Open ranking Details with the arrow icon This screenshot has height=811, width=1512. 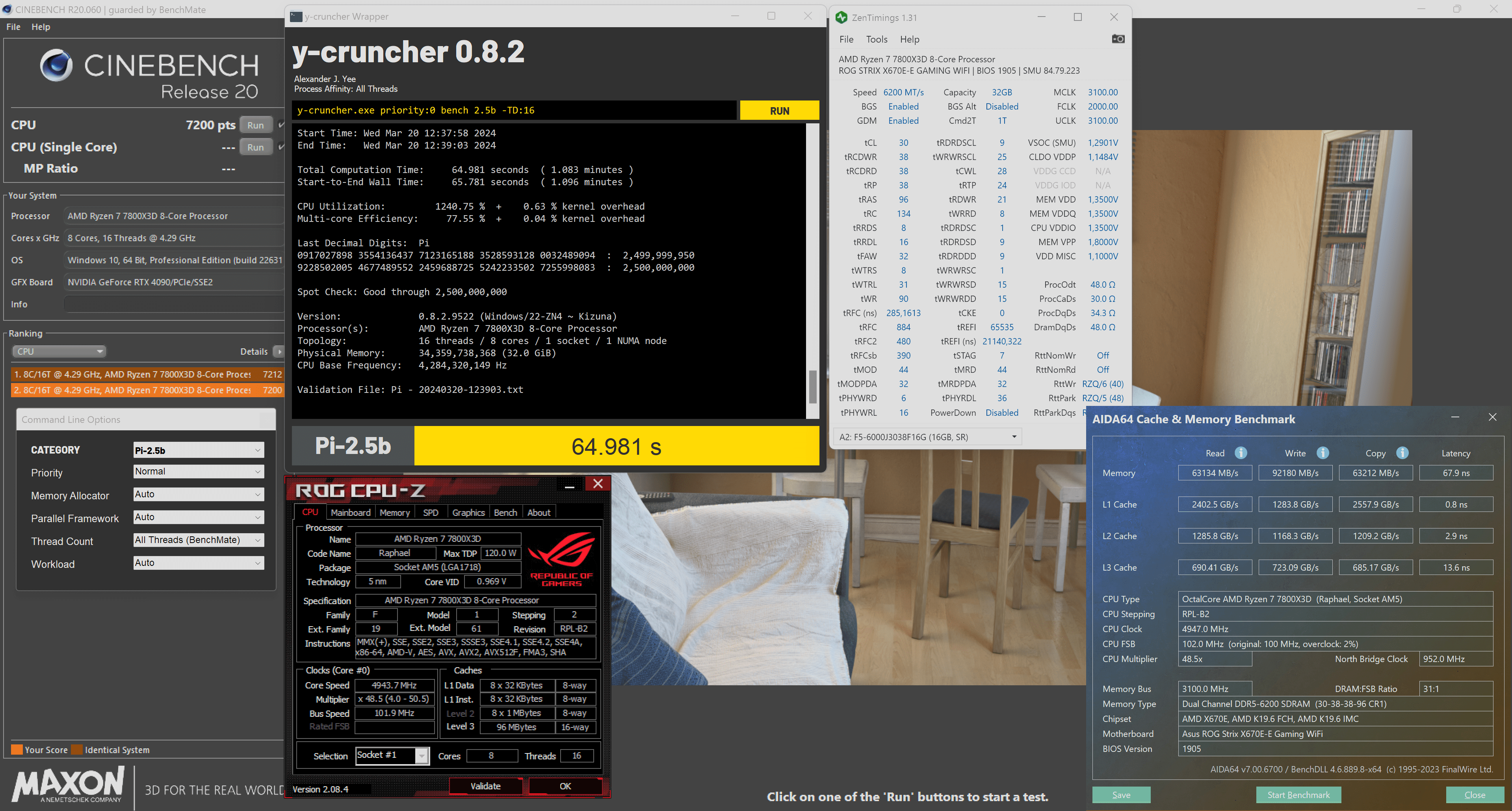point(279,352)
